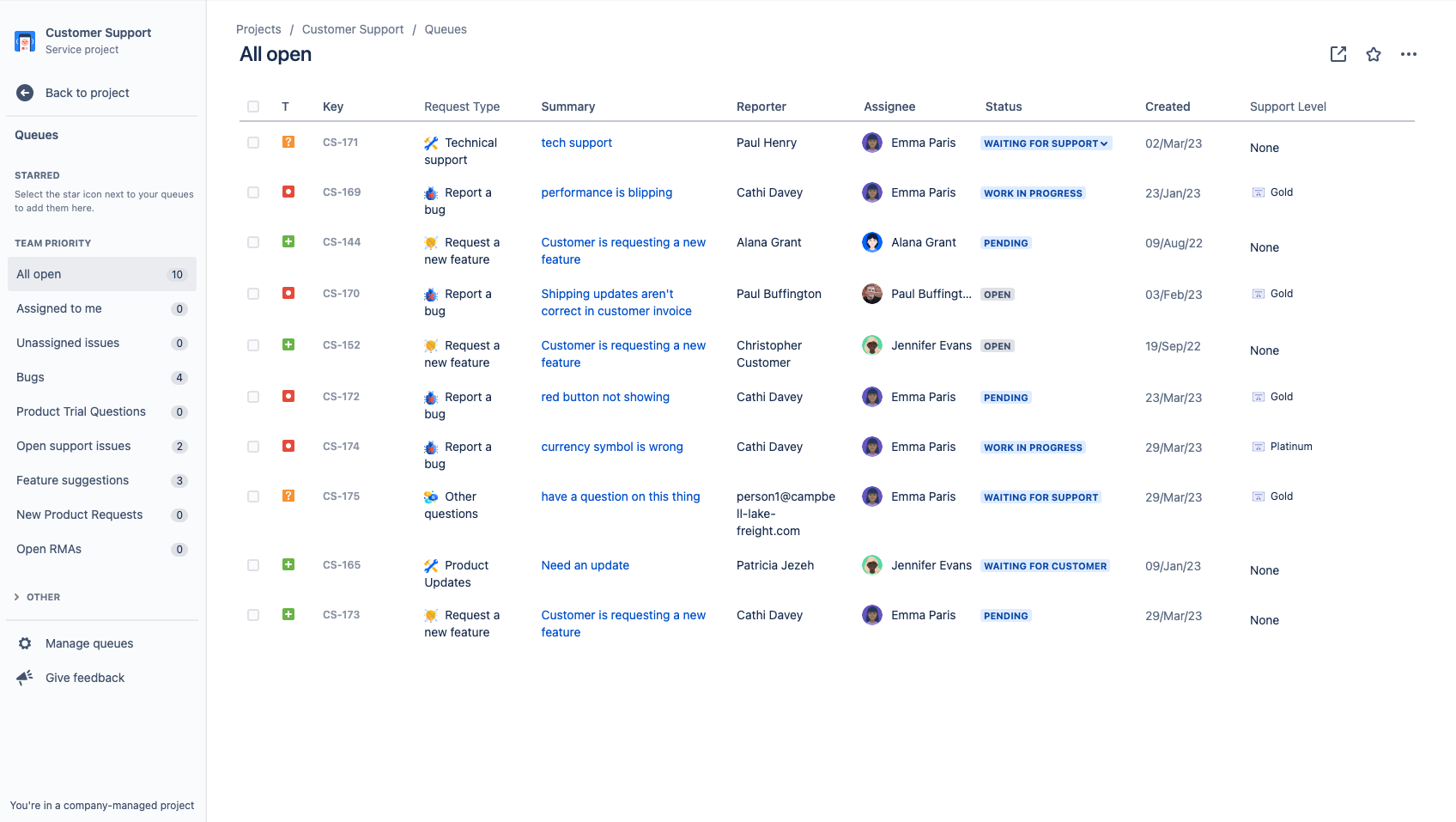Click the Manage queues gear icon
This screenshot has width=1456, height=822.
point(25,643)
